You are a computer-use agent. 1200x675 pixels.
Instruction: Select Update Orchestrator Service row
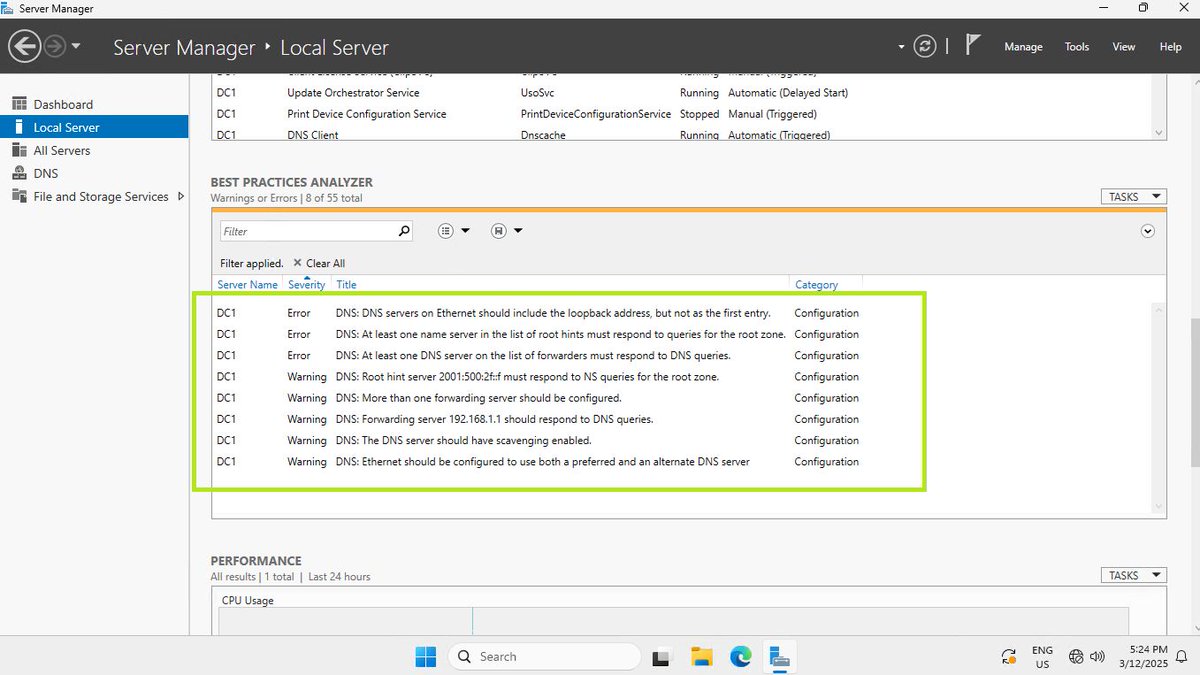(682, 93)
